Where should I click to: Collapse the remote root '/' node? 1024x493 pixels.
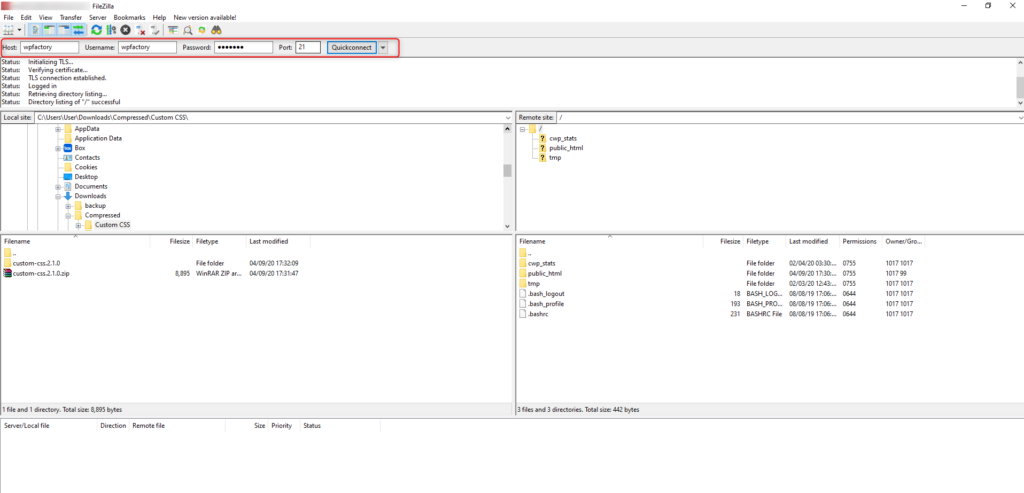(x=522, y=129)
